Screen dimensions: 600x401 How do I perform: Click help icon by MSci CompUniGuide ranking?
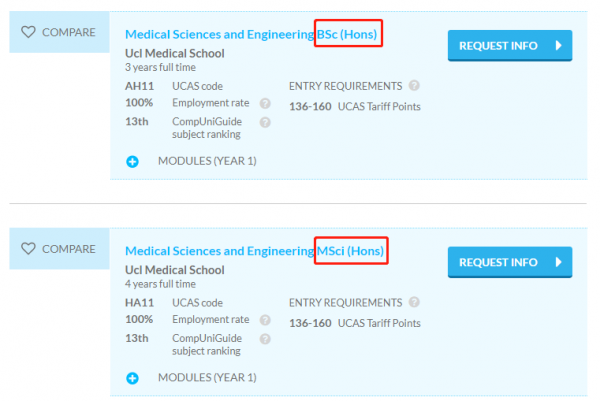[x=265, y=338]
